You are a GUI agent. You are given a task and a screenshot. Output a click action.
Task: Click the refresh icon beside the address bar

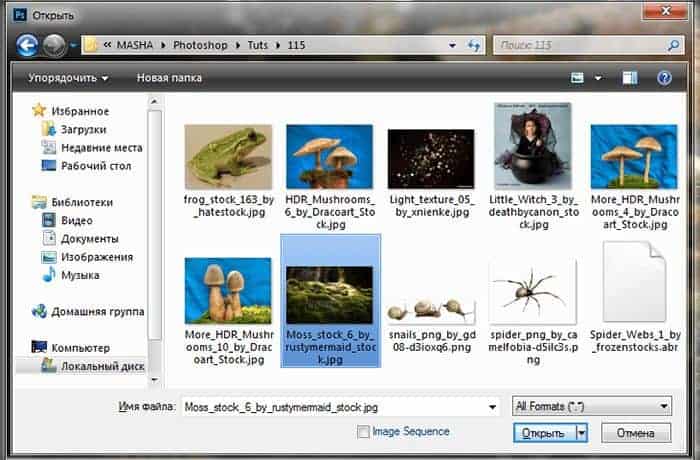473,46
